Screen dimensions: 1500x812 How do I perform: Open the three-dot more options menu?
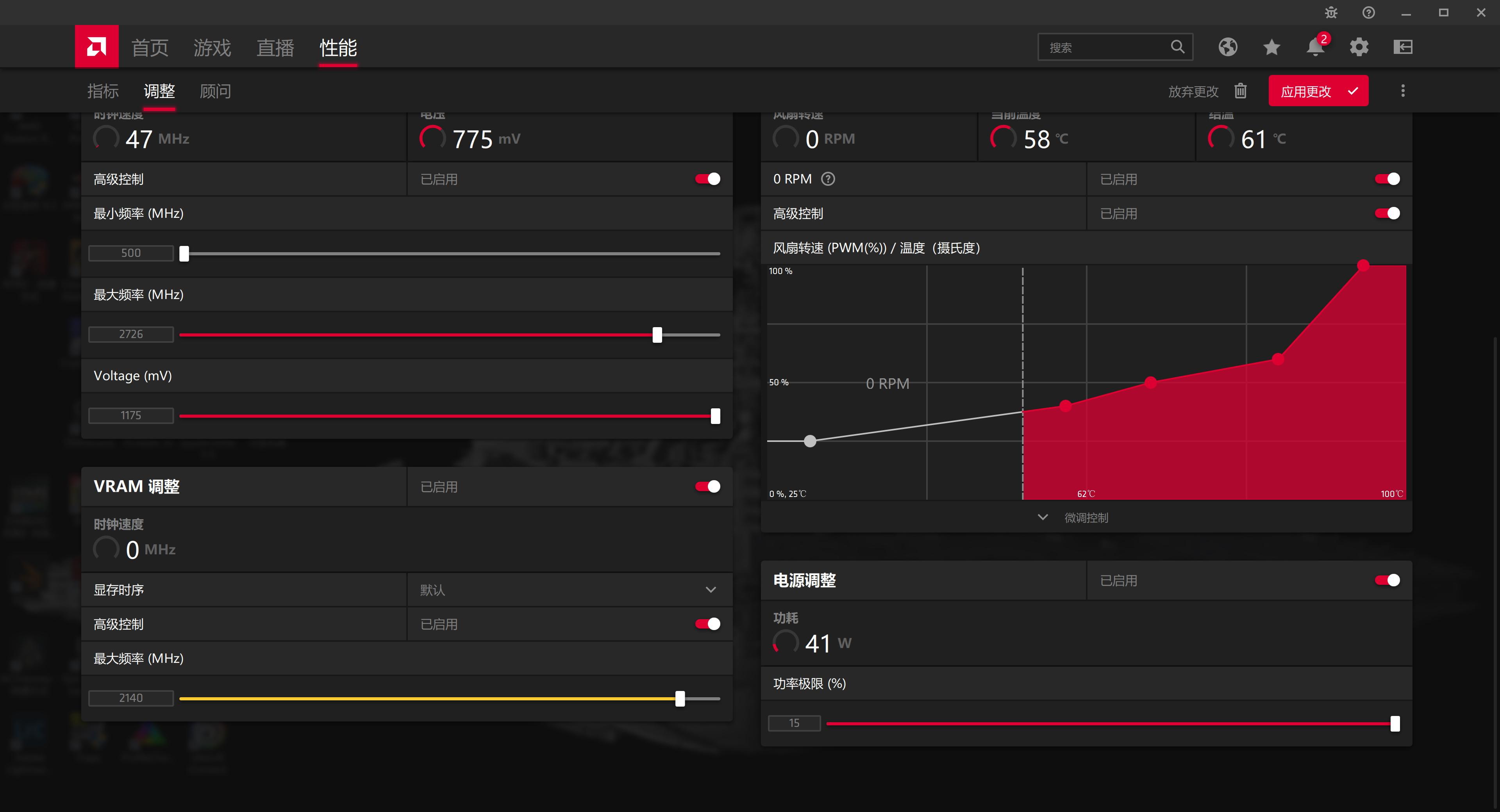point(1403,91)
